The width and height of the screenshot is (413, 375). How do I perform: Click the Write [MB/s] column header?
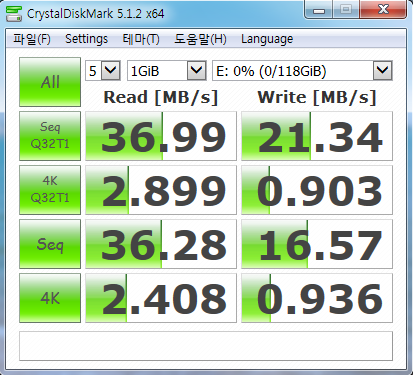(x=317, y=97)
